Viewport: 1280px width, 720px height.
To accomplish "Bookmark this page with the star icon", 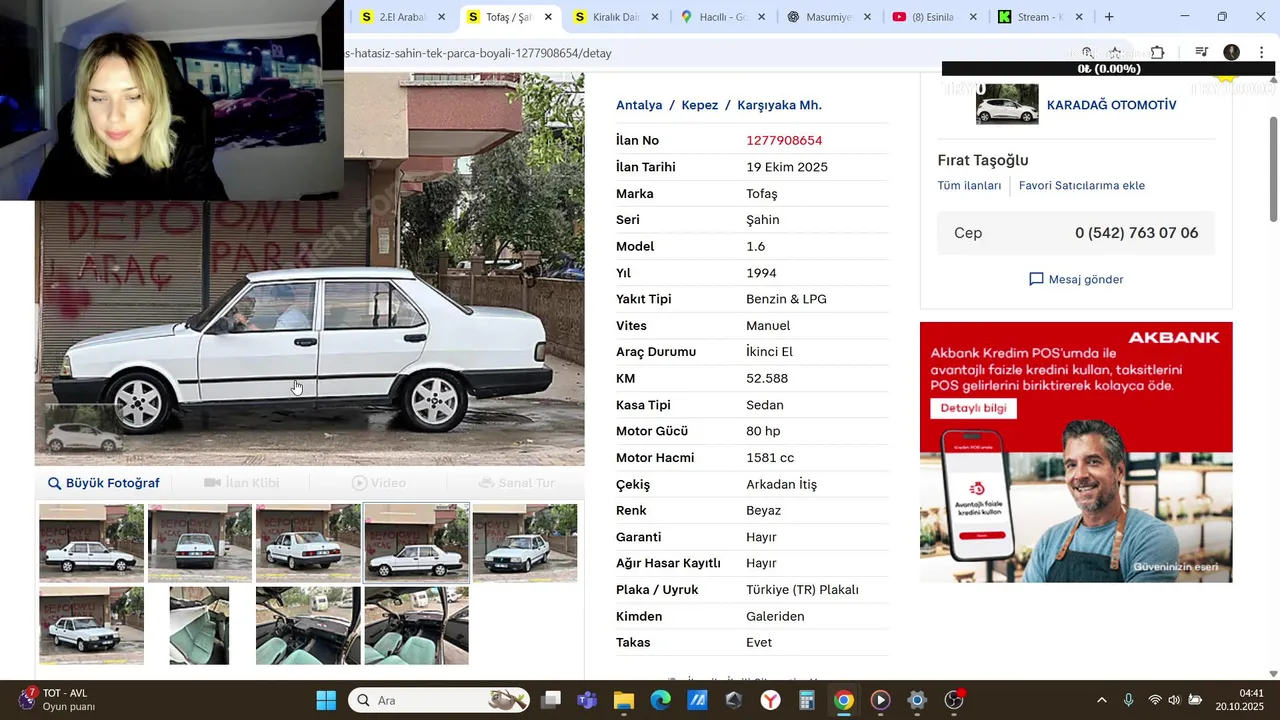I will [1115, 53].
